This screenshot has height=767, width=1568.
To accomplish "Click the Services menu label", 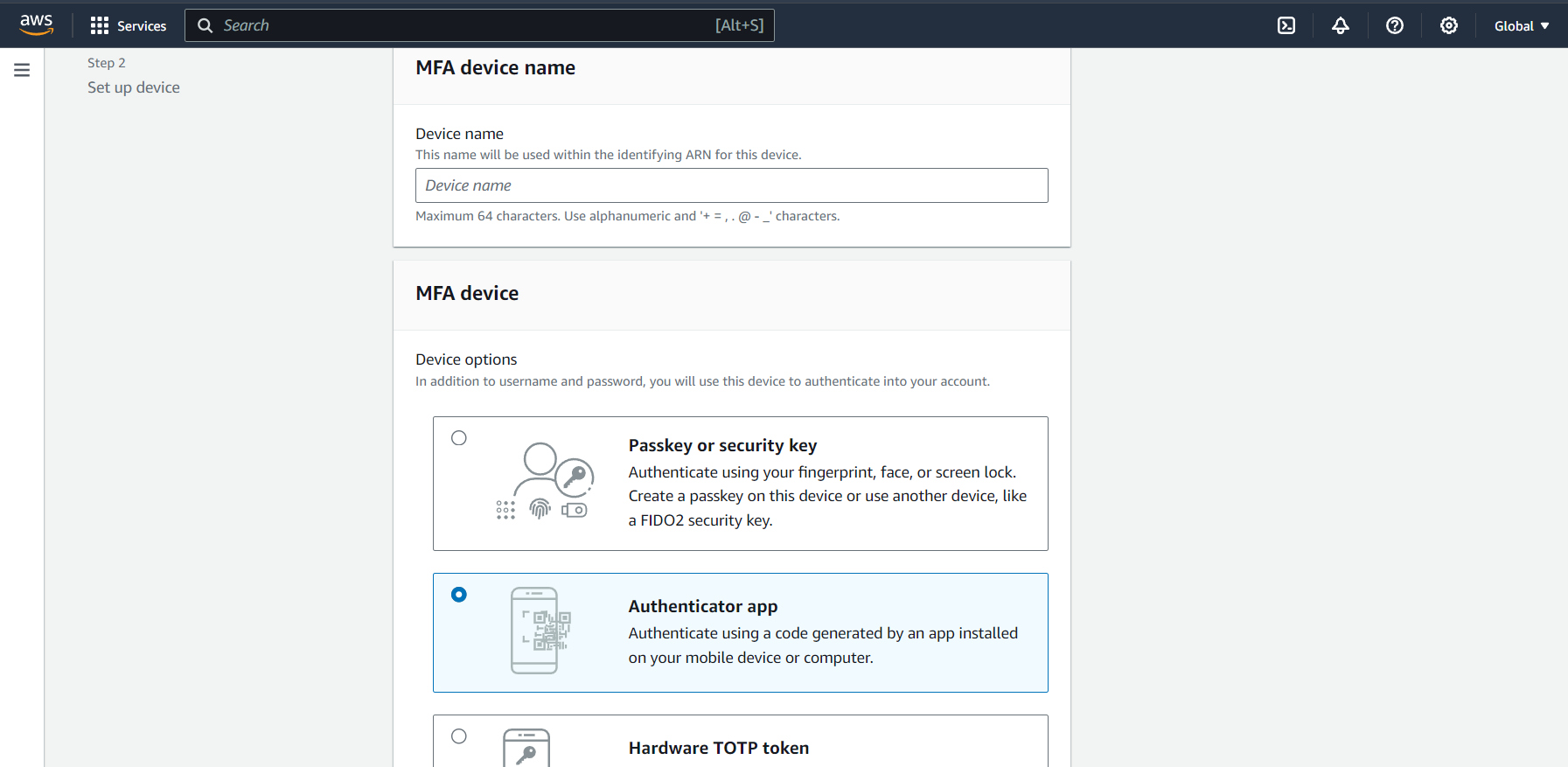I will 142,26.
